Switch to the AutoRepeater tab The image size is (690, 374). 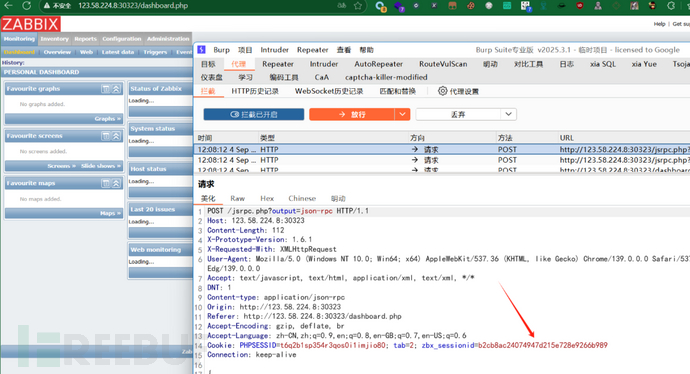coord(378,64)
